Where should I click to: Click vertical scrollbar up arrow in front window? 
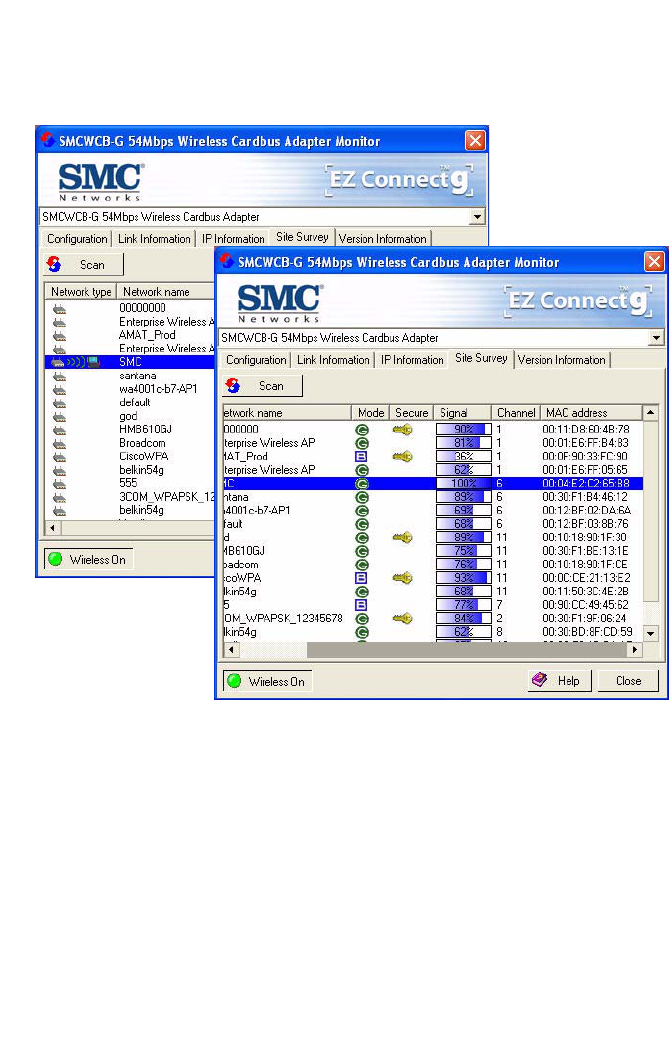(x=650, y=412)
